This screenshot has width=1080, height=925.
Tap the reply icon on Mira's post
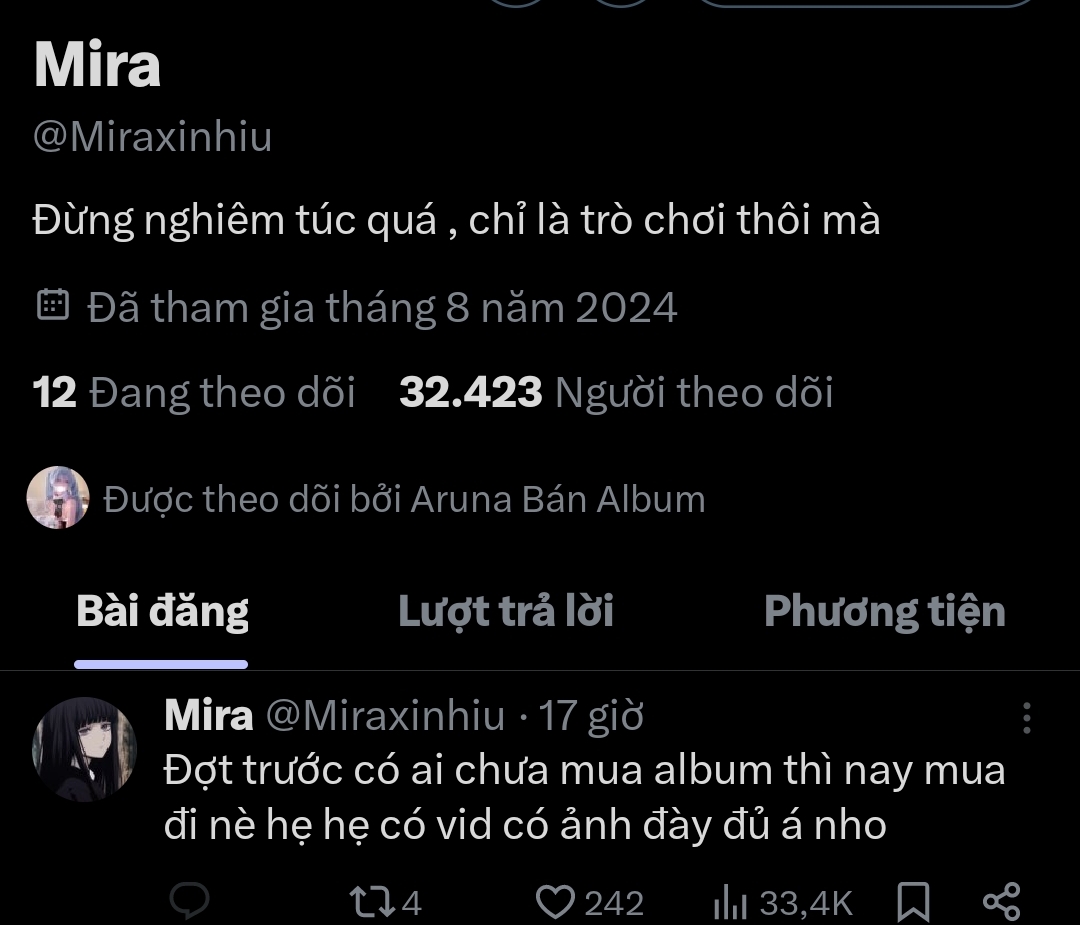coord(188,901)
